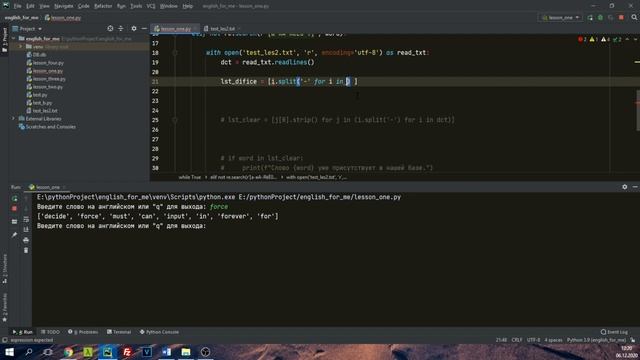Click the Search Everywhere magnifier icon
Viewport: 640px width, 360px height.
(x=634, y=18)
